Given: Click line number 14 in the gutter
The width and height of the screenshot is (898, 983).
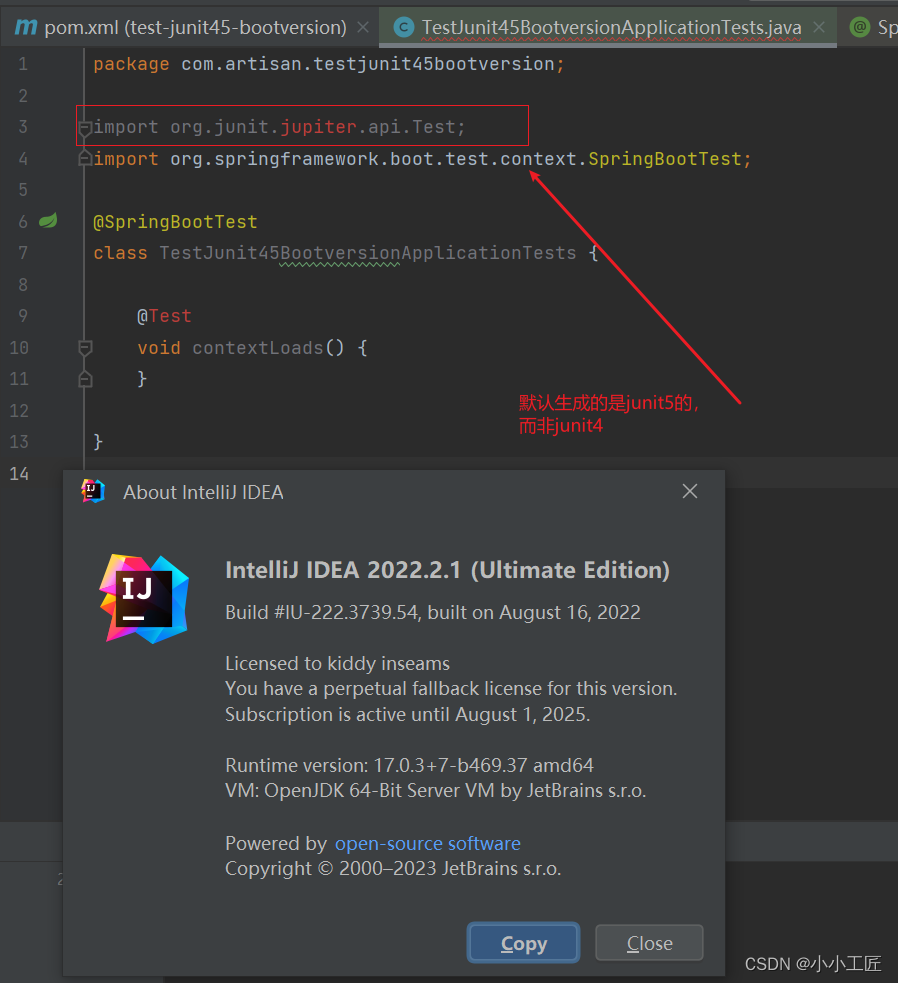Looking at the screenshot, I should click(x=19, y=473).
